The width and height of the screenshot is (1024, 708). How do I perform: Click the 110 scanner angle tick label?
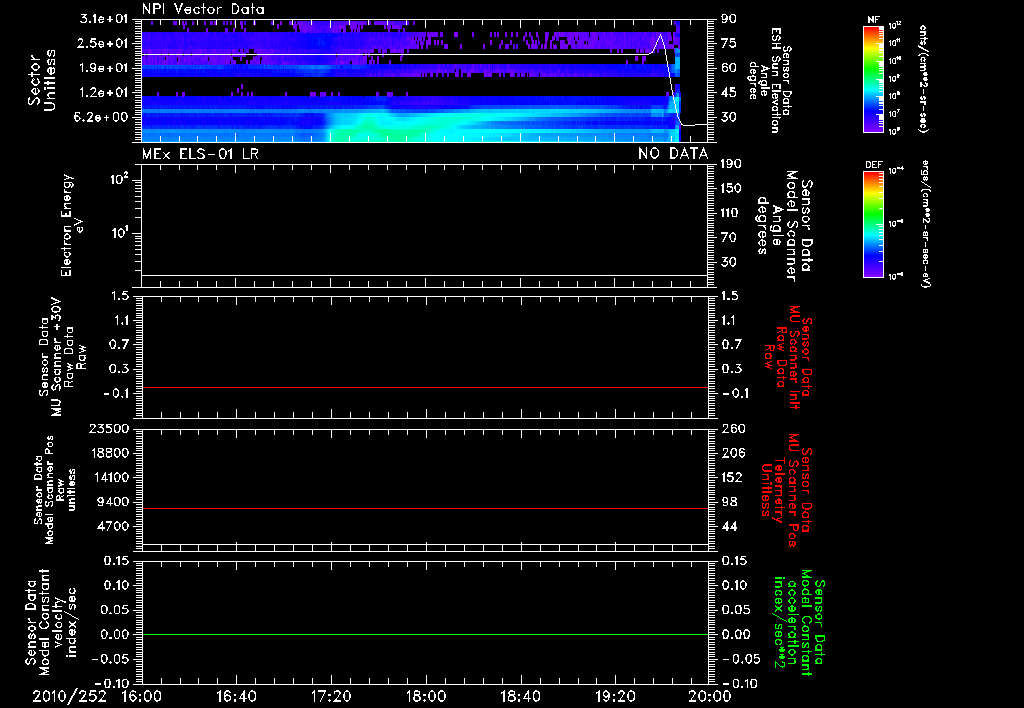coord(731,213)
